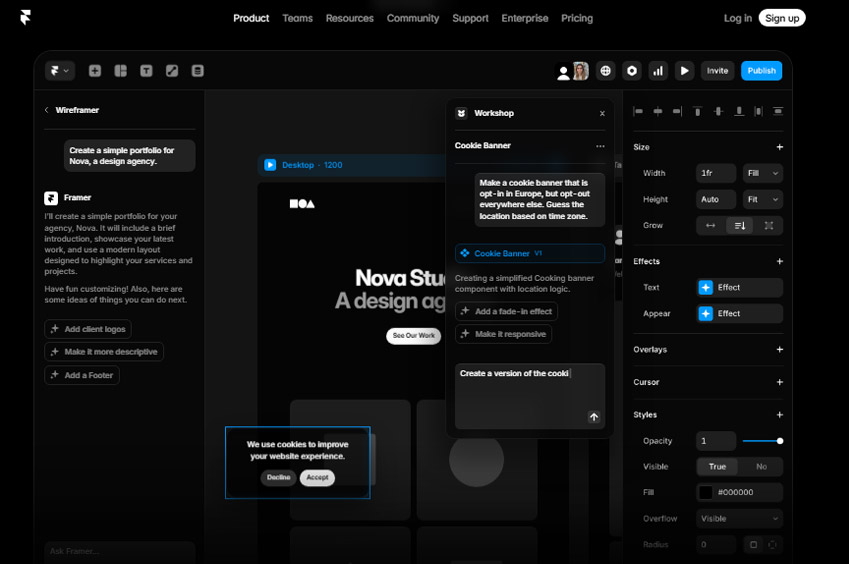The height and width of the screenshot is (564, 849).
Task: Click the align left icon
Action: click(638, 112)
